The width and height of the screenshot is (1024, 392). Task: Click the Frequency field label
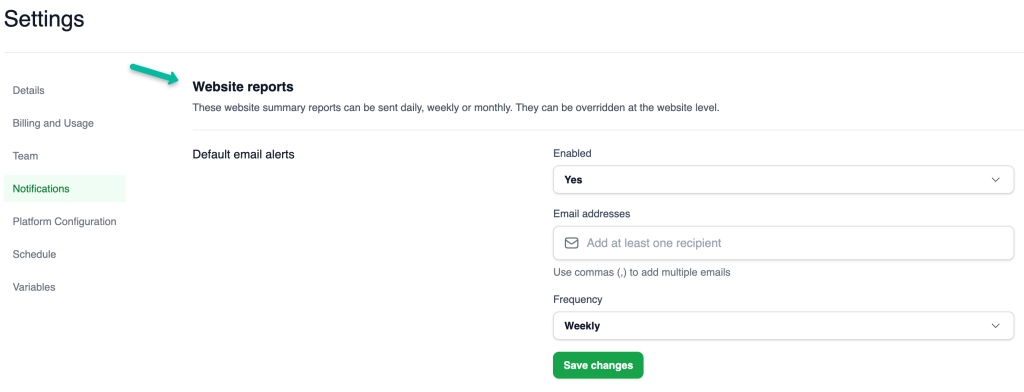[x=577, y=299]
